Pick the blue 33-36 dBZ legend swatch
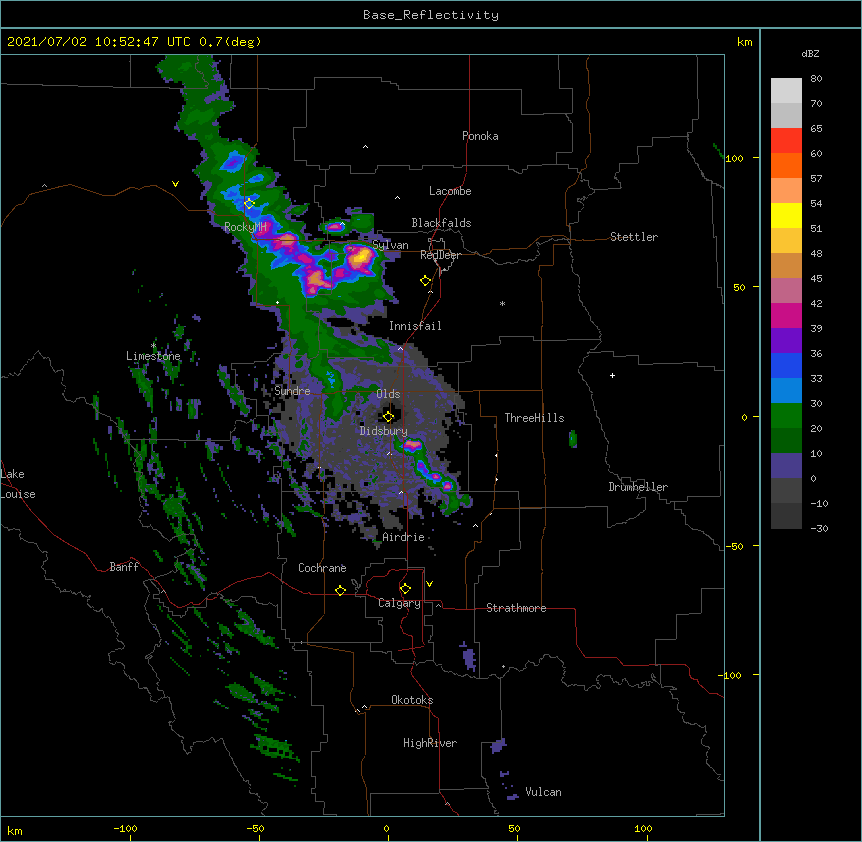862x842 pixels. pyautogui.click(x=786, y=365)
